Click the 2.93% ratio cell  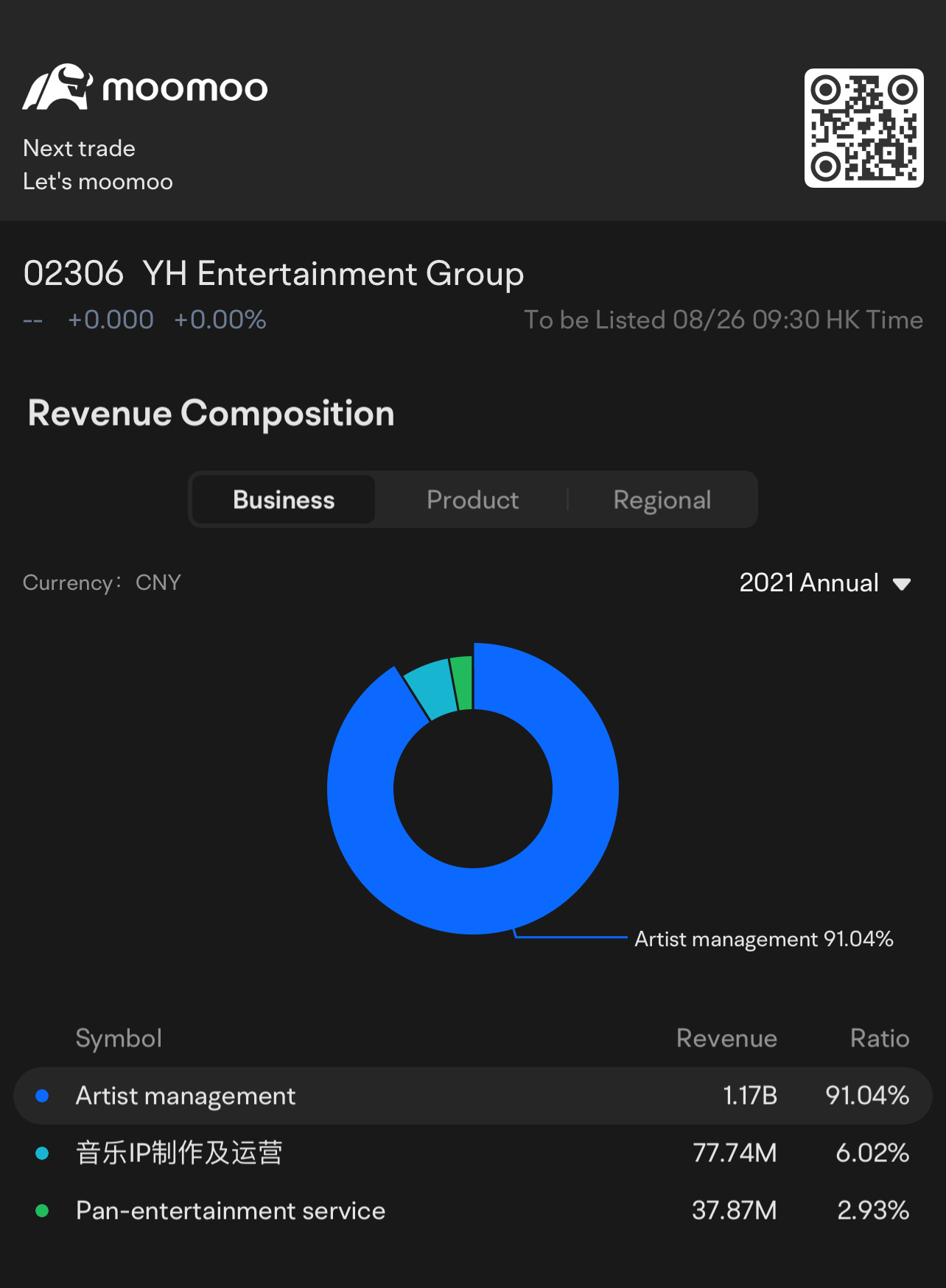873,1211
